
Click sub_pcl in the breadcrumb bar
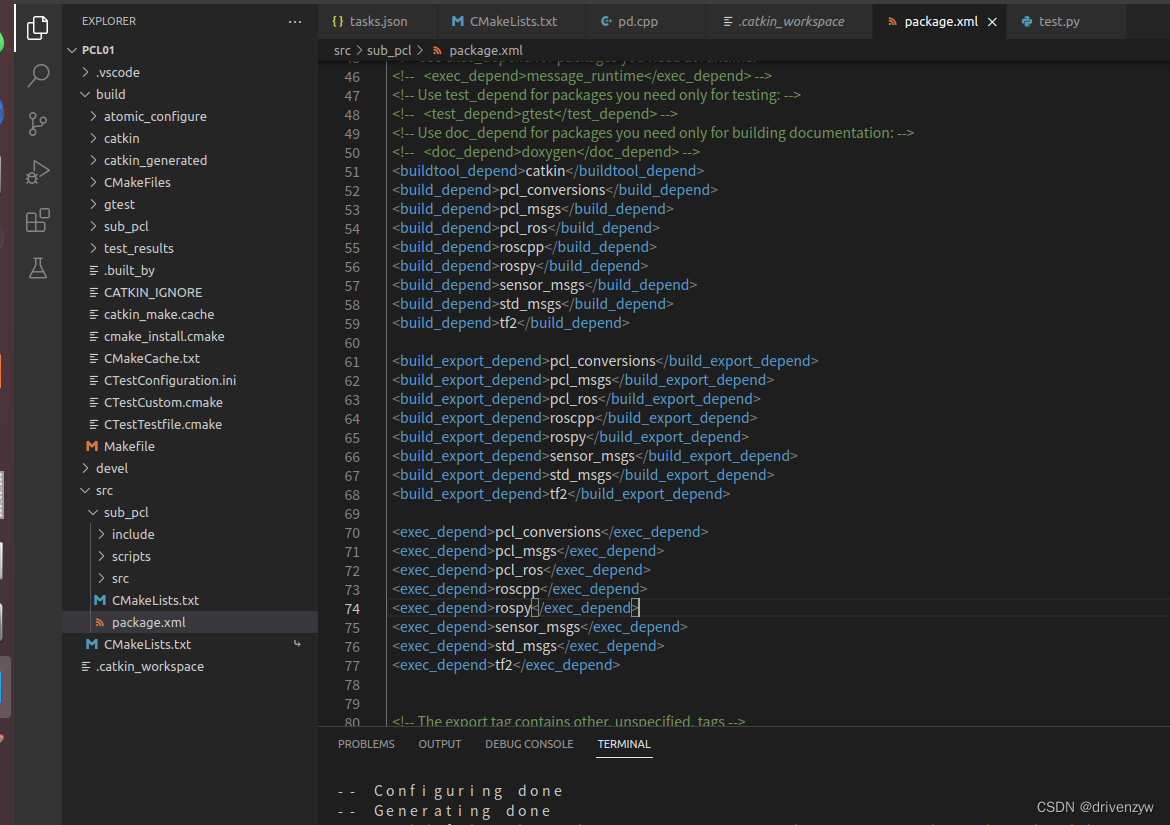tap(391, 49)
